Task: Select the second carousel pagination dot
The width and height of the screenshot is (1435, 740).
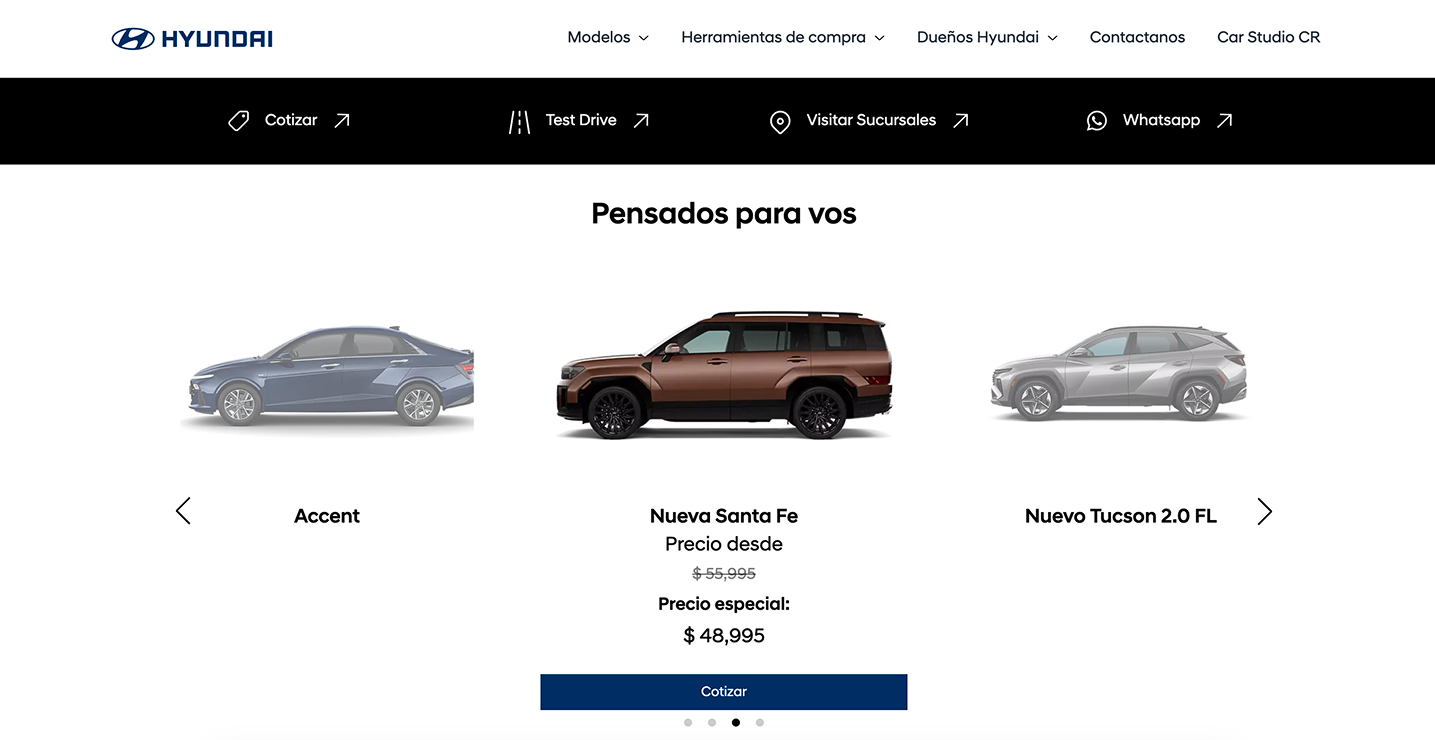Action: point(712,722)
